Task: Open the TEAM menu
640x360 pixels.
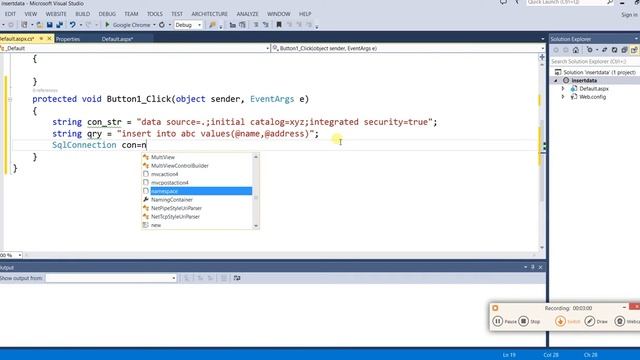Action: pos(131,14)
